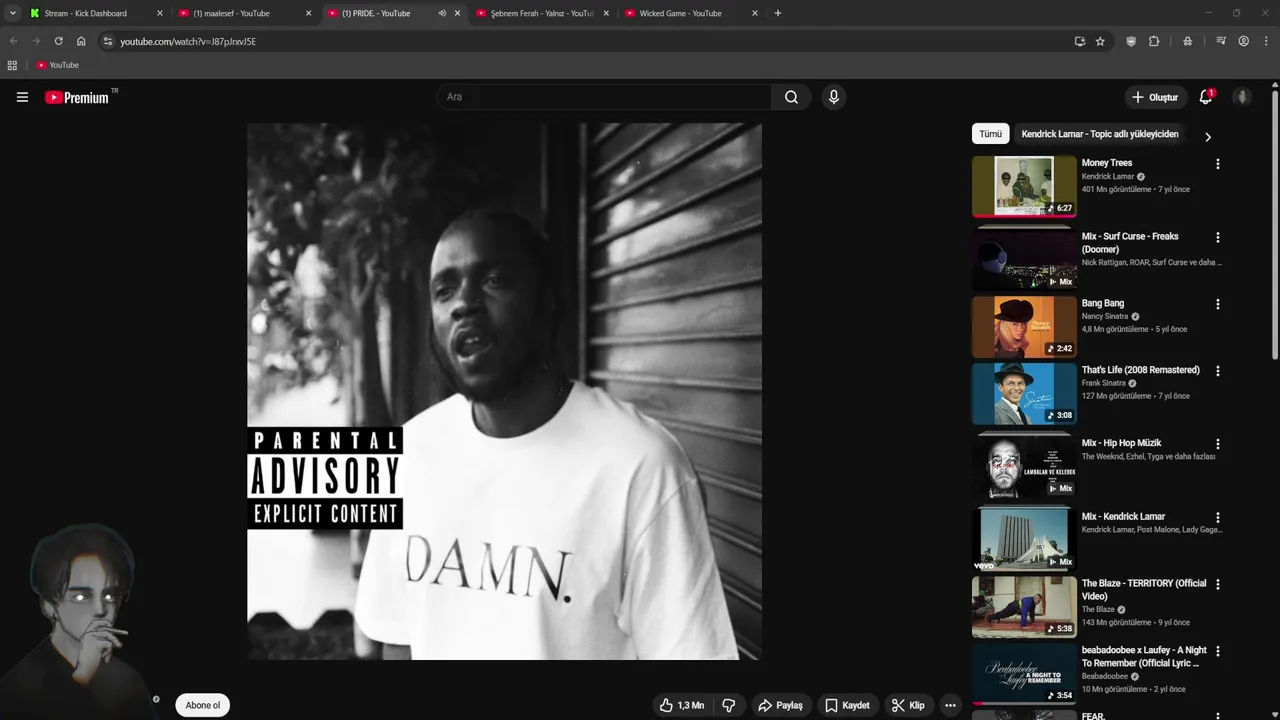Close the Wicked Game tab
Image resolution: width=1280 pixels, height=720 pixels.
(755, 13)
